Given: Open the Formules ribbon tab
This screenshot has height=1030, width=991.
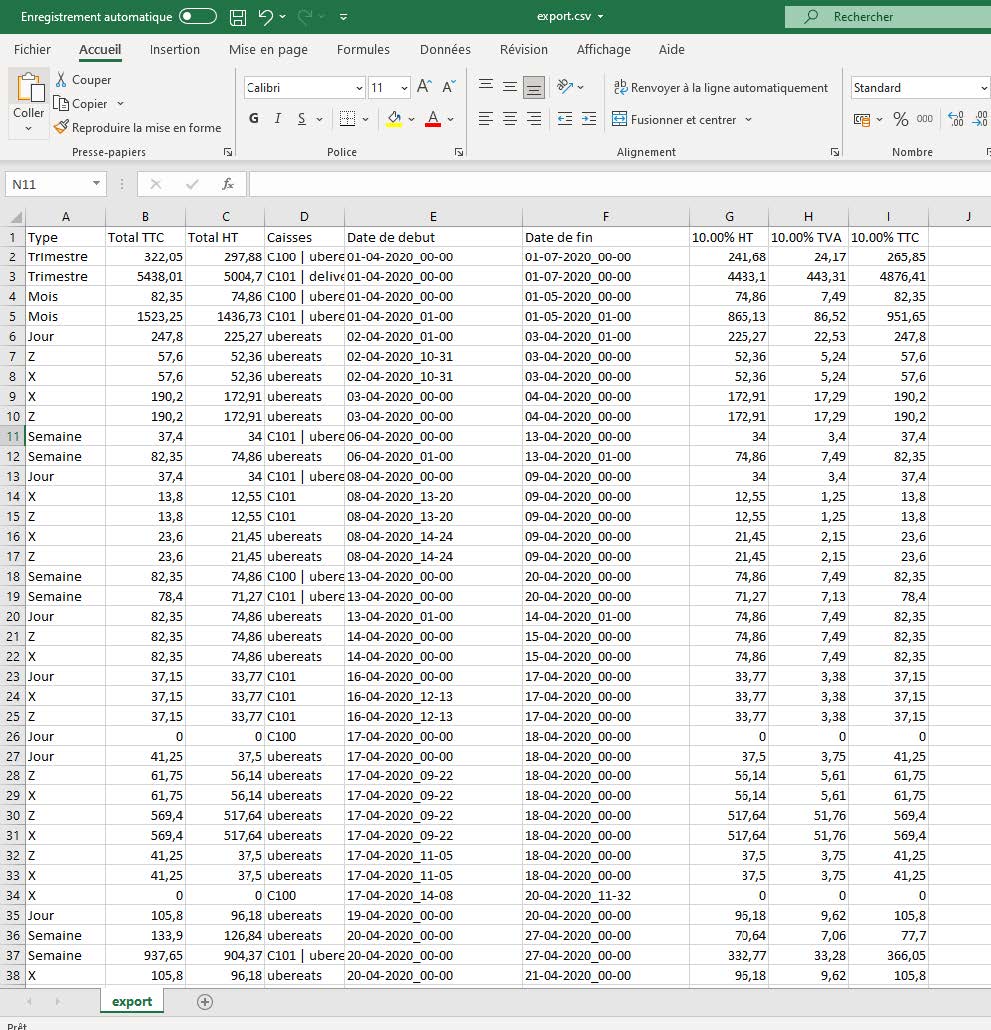Looking at the screenshot, I should pyautogui.click(x=363, y=50).
